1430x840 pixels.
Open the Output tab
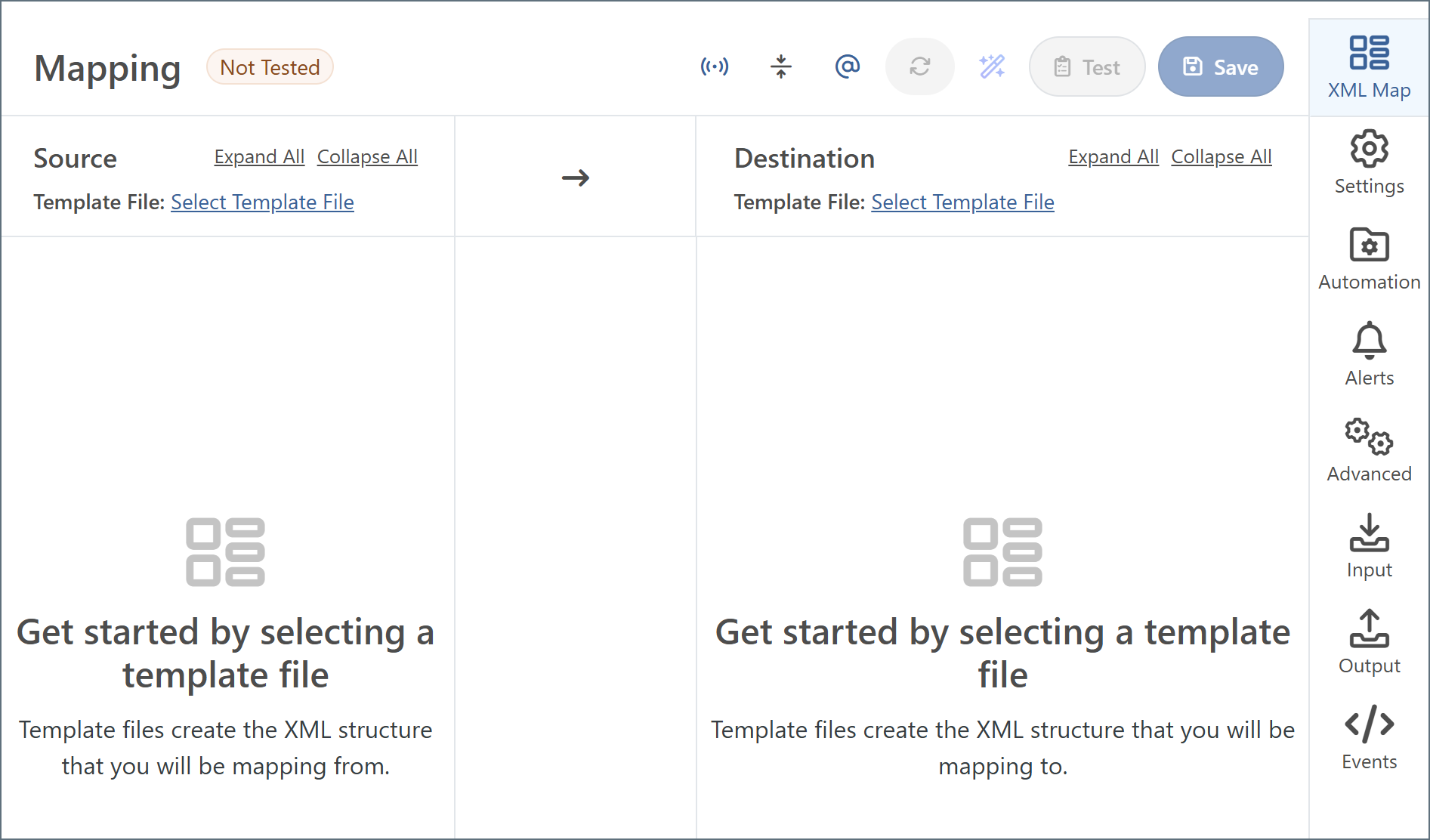point(1368,643)
